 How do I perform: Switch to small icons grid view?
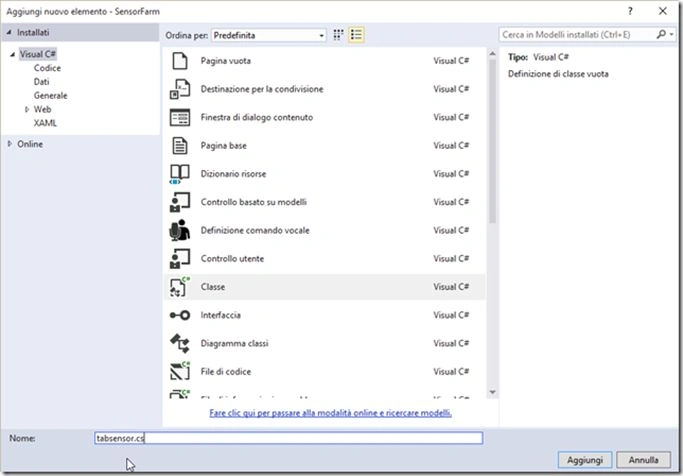[x=338, y=35]
